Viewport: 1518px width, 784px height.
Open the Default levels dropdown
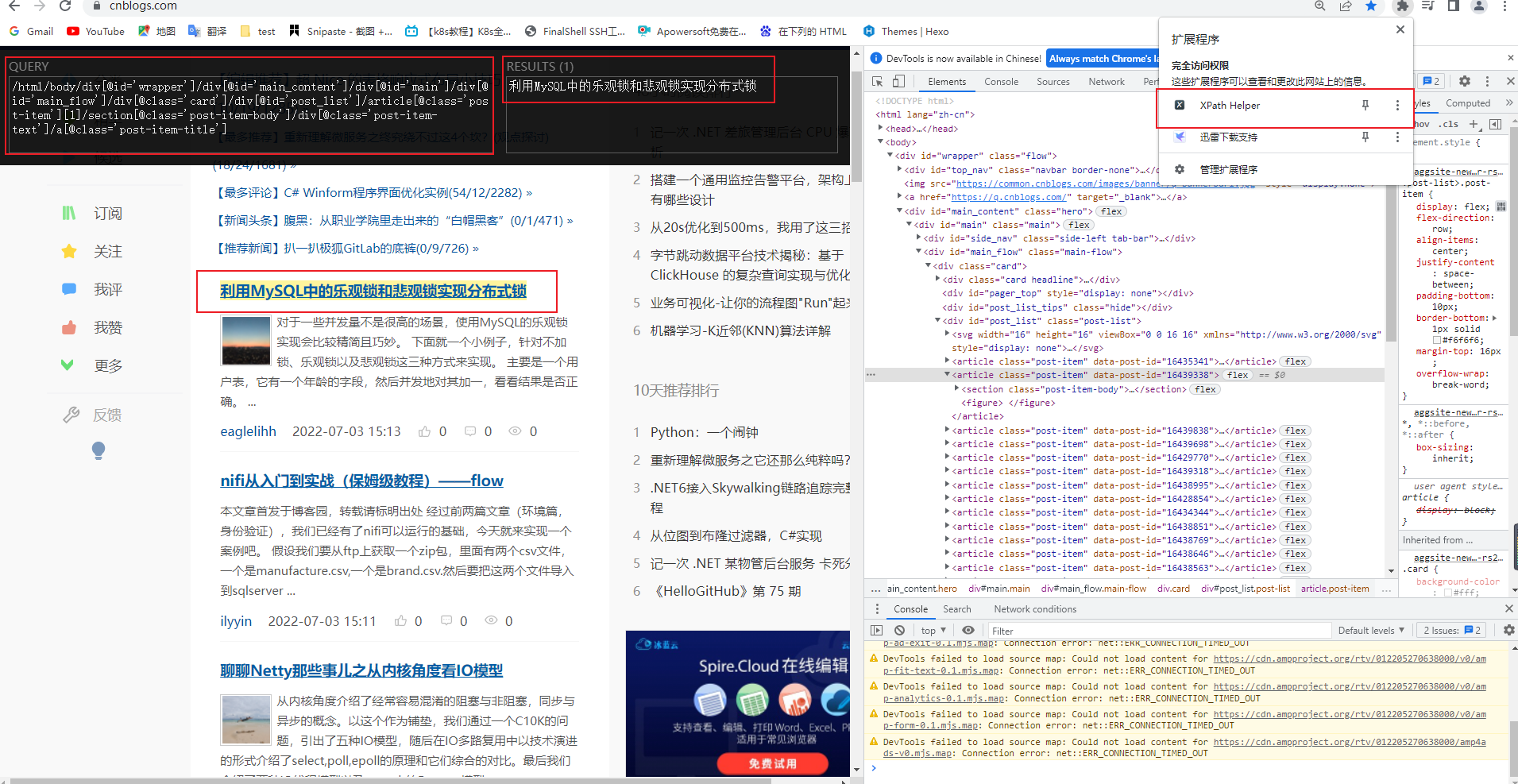1371,631
